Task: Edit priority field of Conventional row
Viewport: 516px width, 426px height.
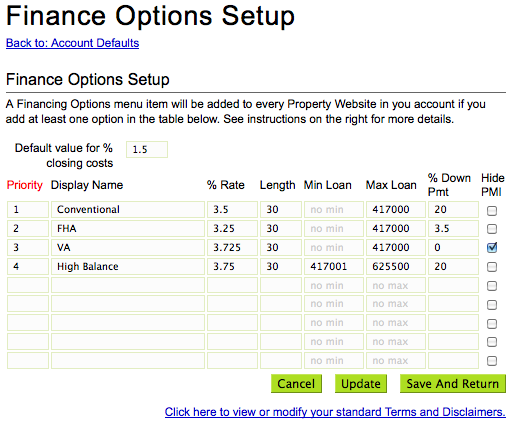Action: pyautogui.click(x=28, y=210)
